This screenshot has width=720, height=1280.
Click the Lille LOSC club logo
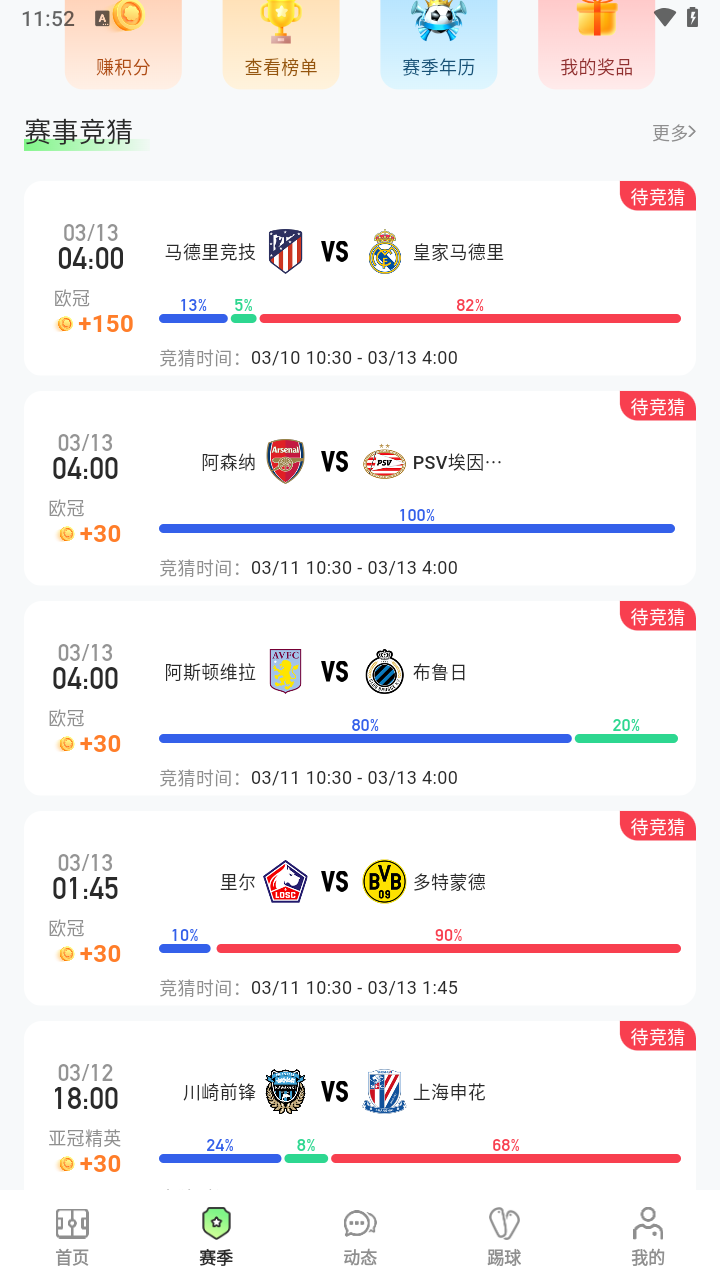pos(286,882)
